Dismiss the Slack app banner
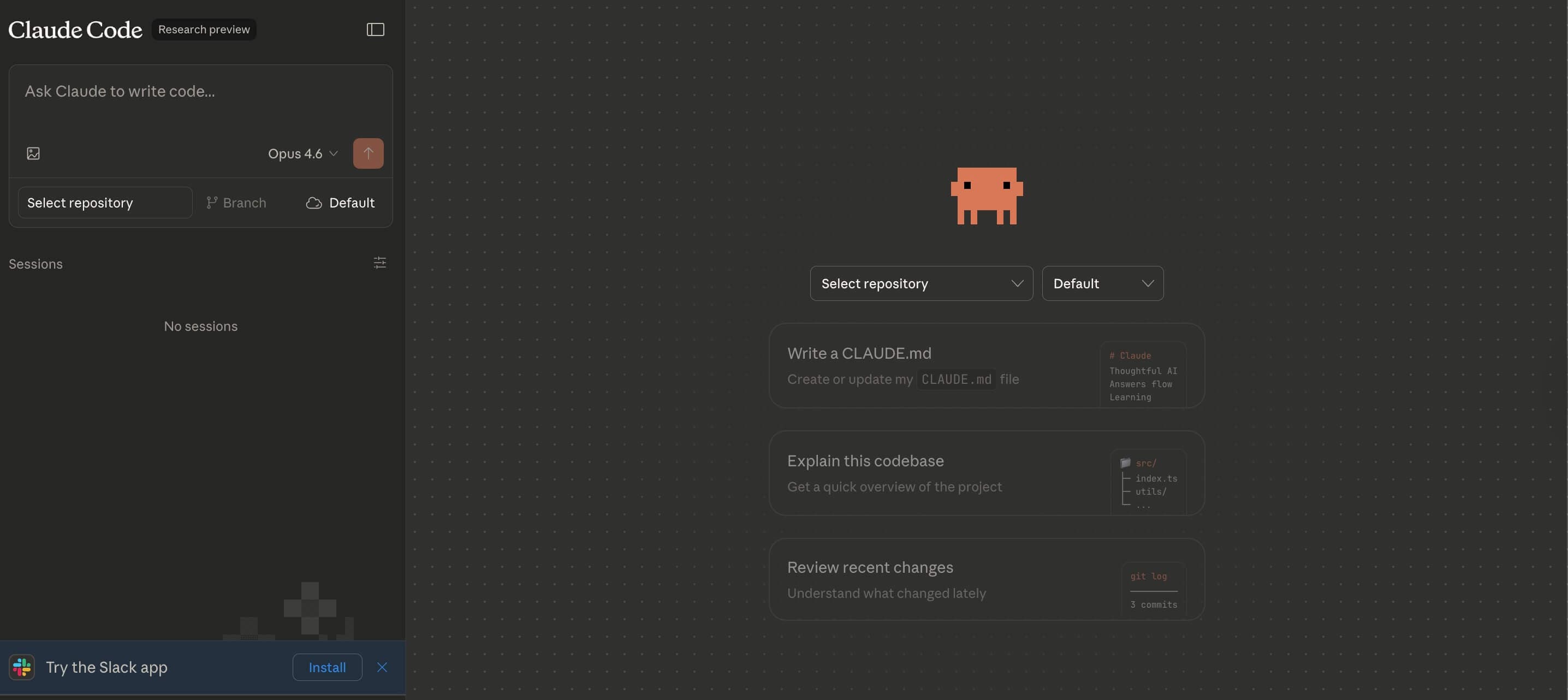This screenshot has width=1568, height=700. tap(382, 667)
